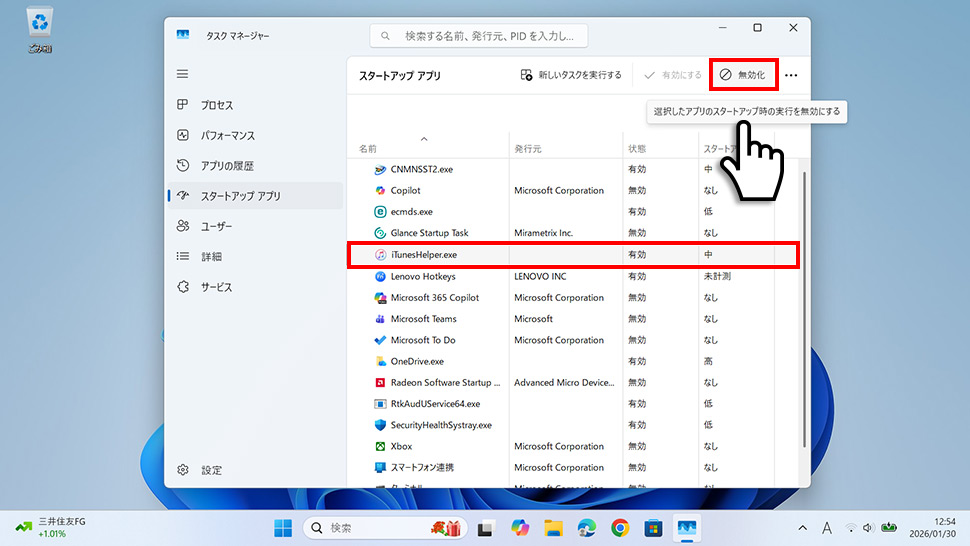Open the プロセス page in sidebar
The image size is (970, 546).
click(218, 105)
